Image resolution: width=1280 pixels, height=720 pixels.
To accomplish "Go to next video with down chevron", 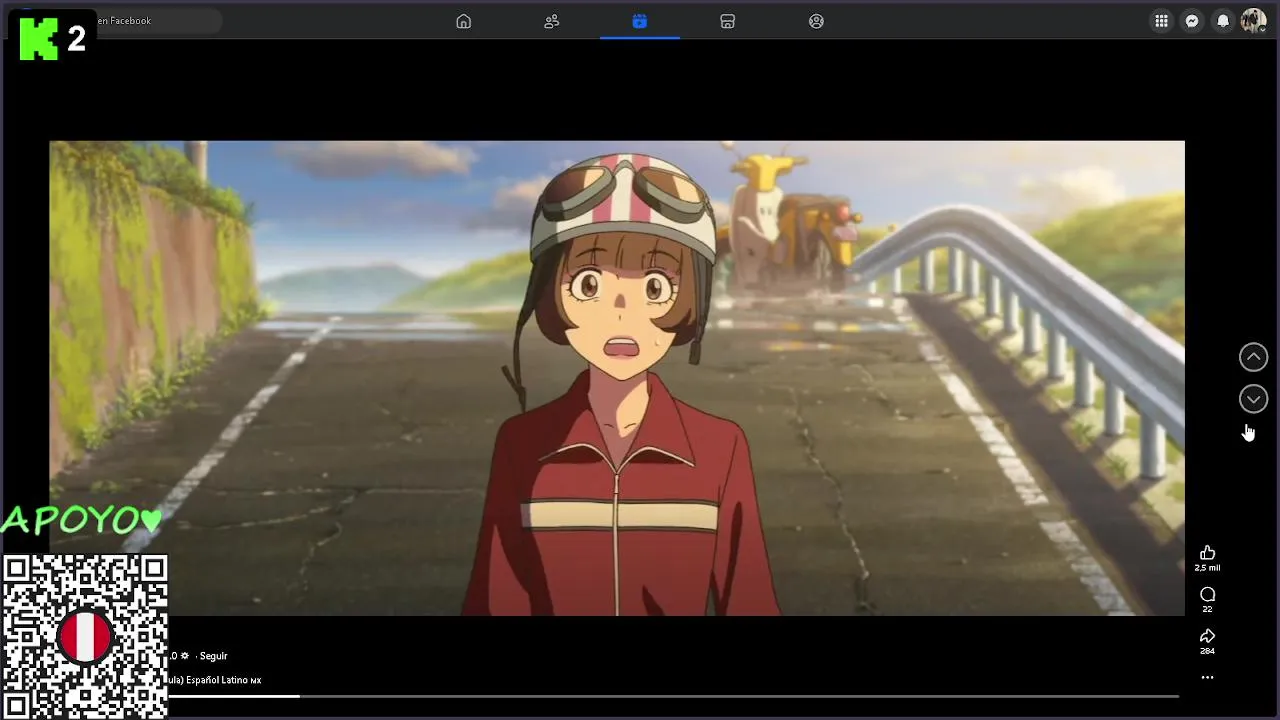I will pos(1253,399).
